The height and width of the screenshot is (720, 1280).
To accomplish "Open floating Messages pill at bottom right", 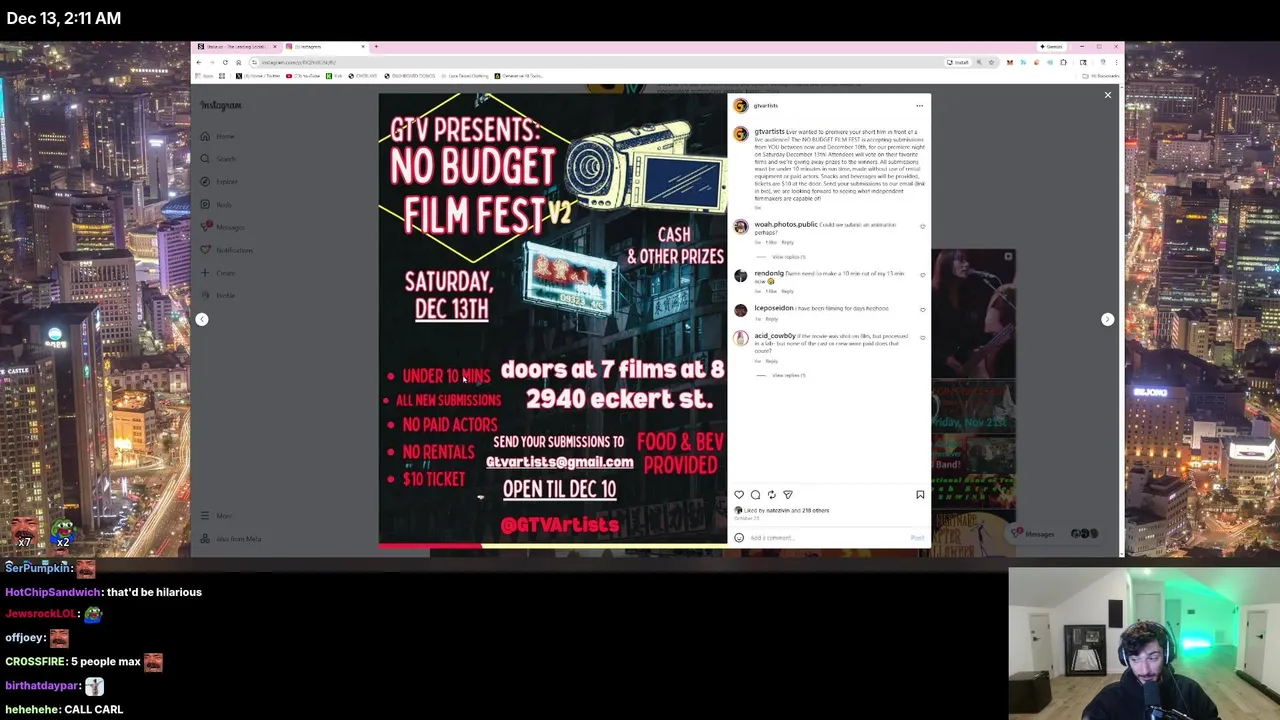I will click(1055, 534).
